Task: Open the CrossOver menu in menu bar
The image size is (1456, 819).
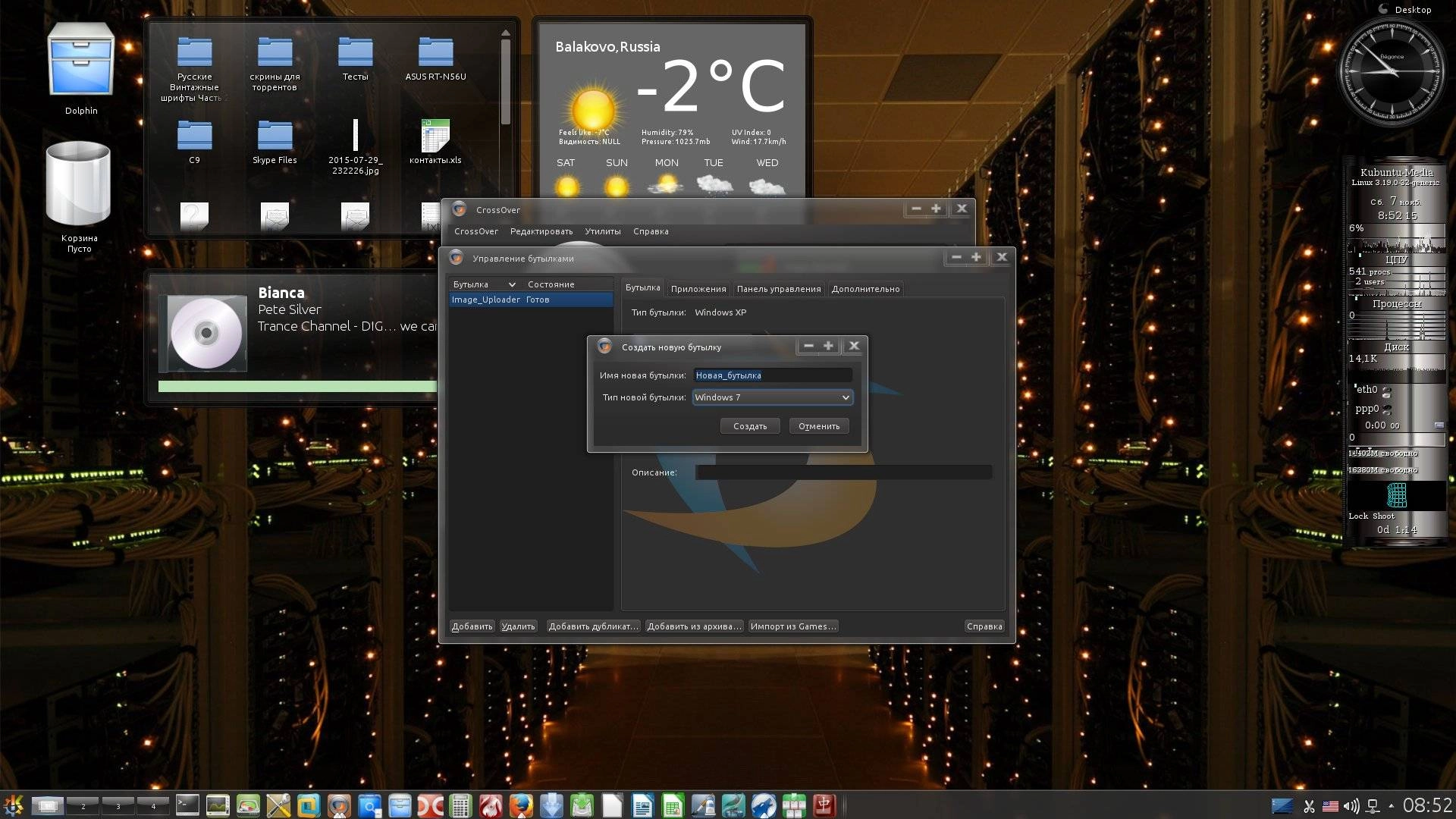Action: [x=476, y=231]
